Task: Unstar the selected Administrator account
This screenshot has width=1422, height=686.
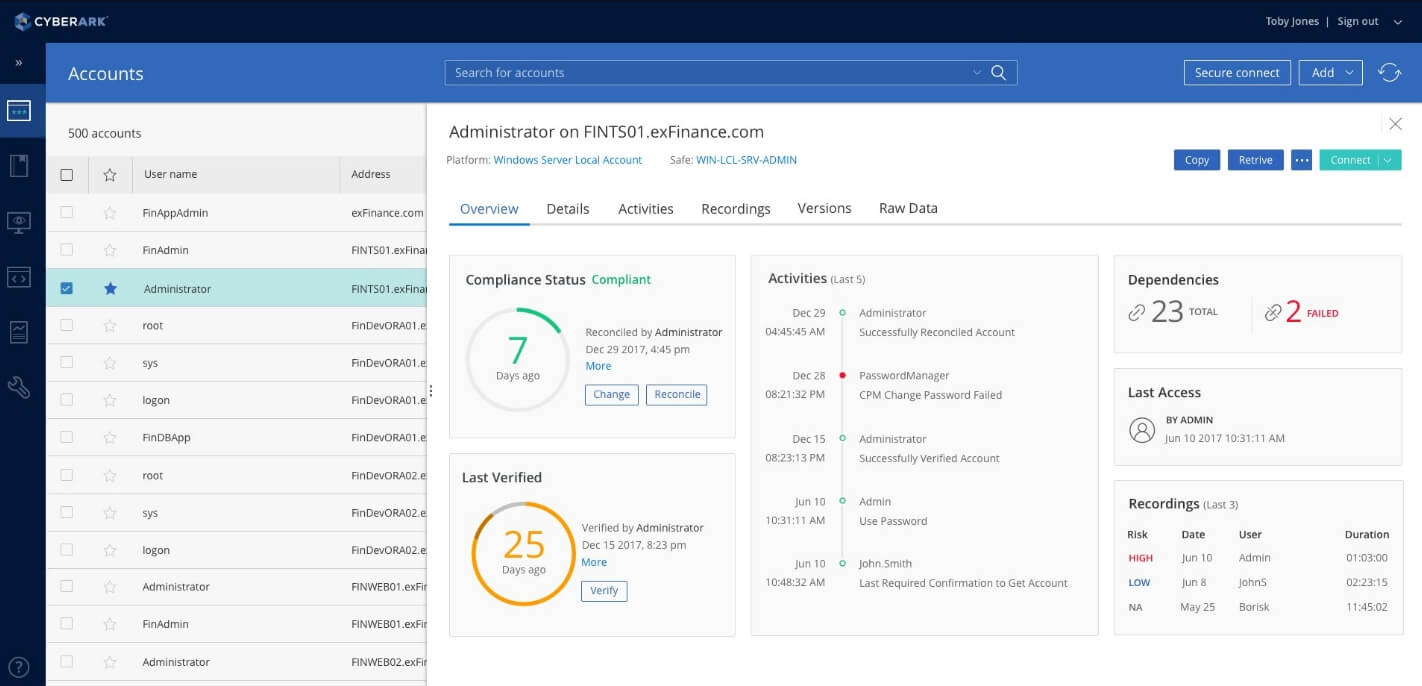Action: coord(110,288)
